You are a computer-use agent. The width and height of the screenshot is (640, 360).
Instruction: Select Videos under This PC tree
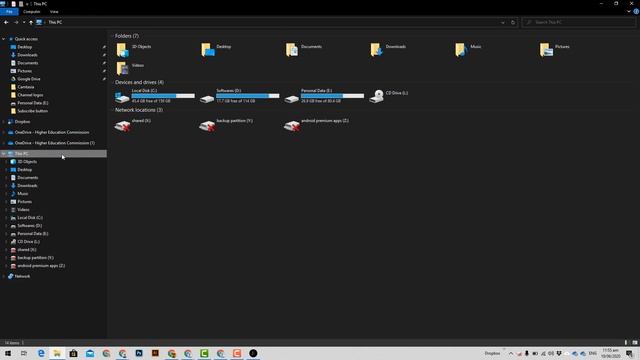23,209
